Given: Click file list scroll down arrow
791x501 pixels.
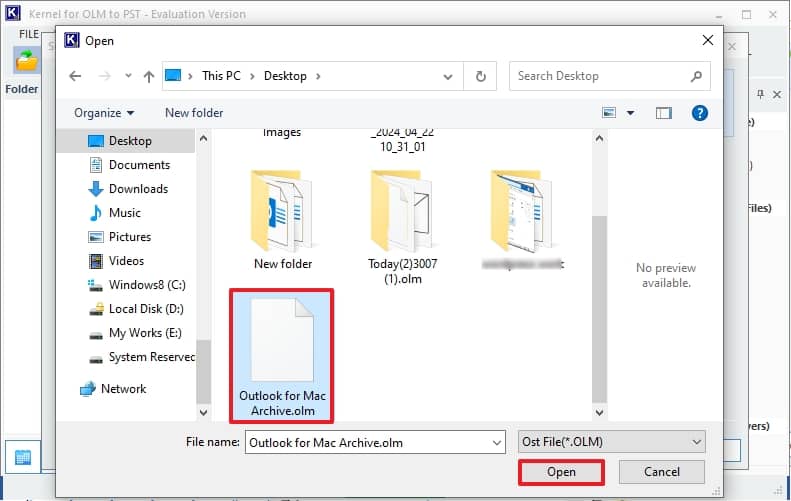Looking at the screenshot, I should click(x=599, y=412).
